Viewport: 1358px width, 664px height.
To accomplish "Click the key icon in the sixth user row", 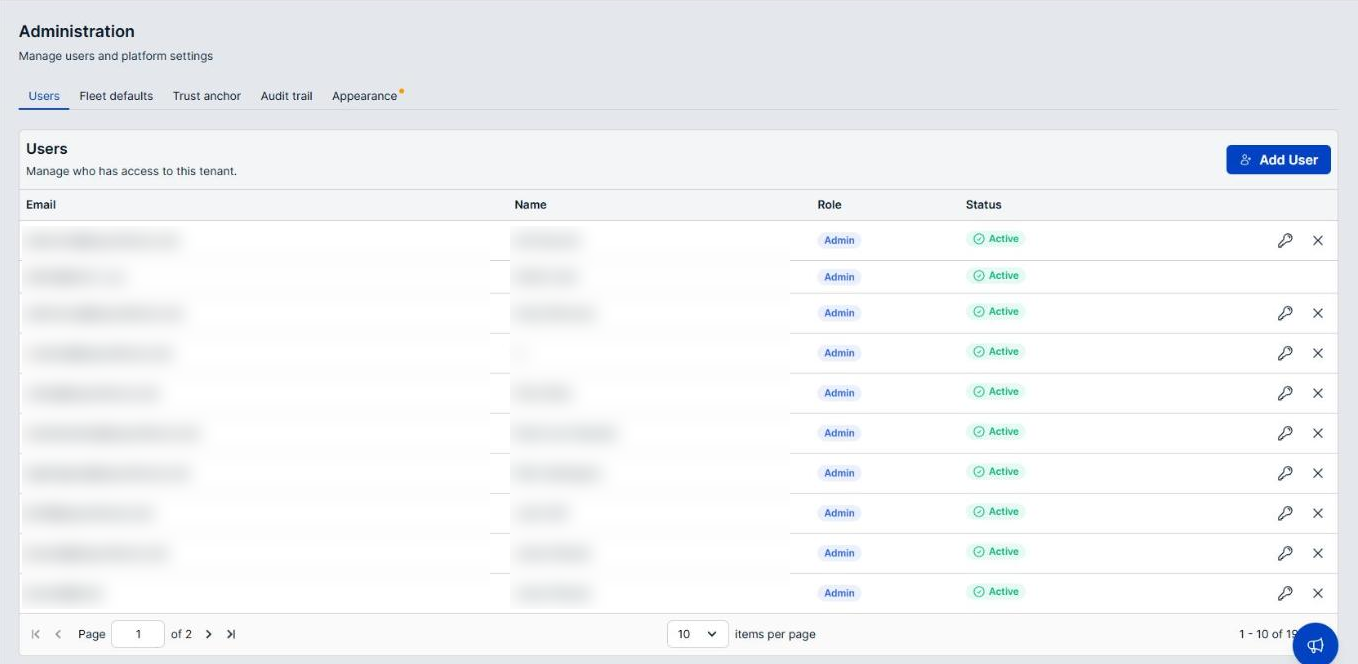I will pos(1285,433).
